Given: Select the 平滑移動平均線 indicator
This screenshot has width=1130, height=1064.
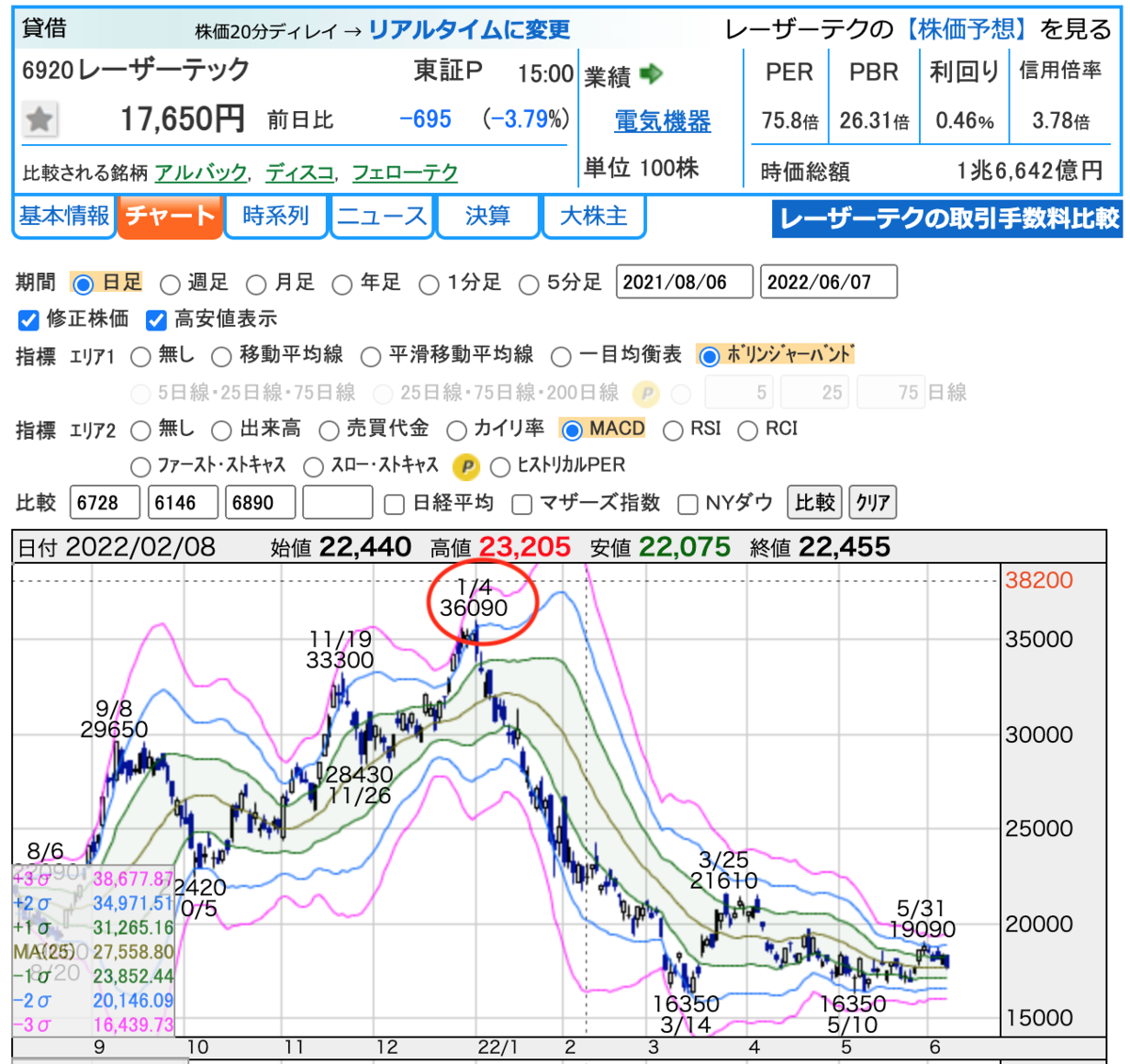Looking at the screenshot, I should point(371,356).
